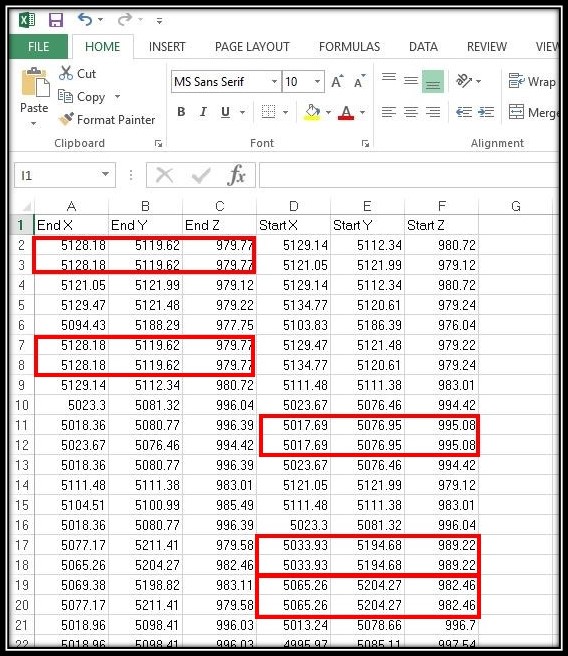The height and width of the screenshot is (656, 568).
Task: Open the font name dropdown
Action: pyautogui.click(x=274, y=81)
